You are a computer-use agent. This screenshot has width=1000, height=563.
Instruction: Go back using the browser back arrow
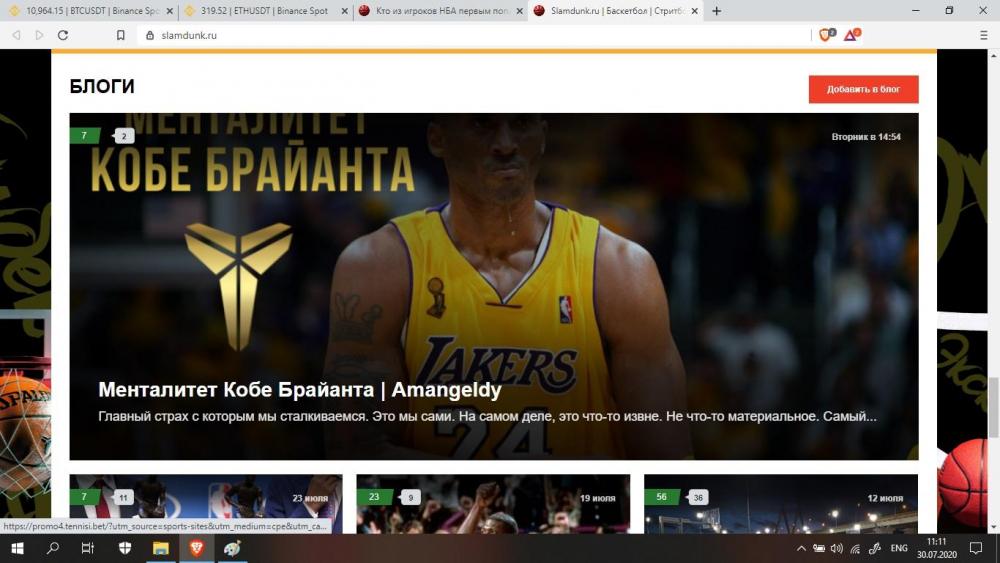click(x=16, y=35)
